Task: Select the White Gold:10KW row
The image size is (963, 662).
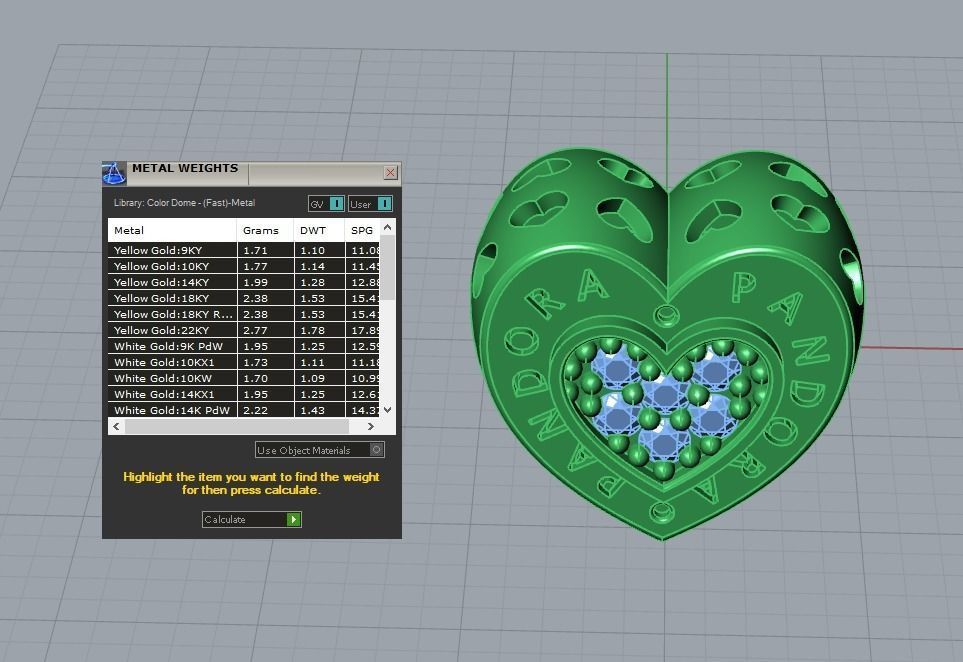Action: click(244, 378)
